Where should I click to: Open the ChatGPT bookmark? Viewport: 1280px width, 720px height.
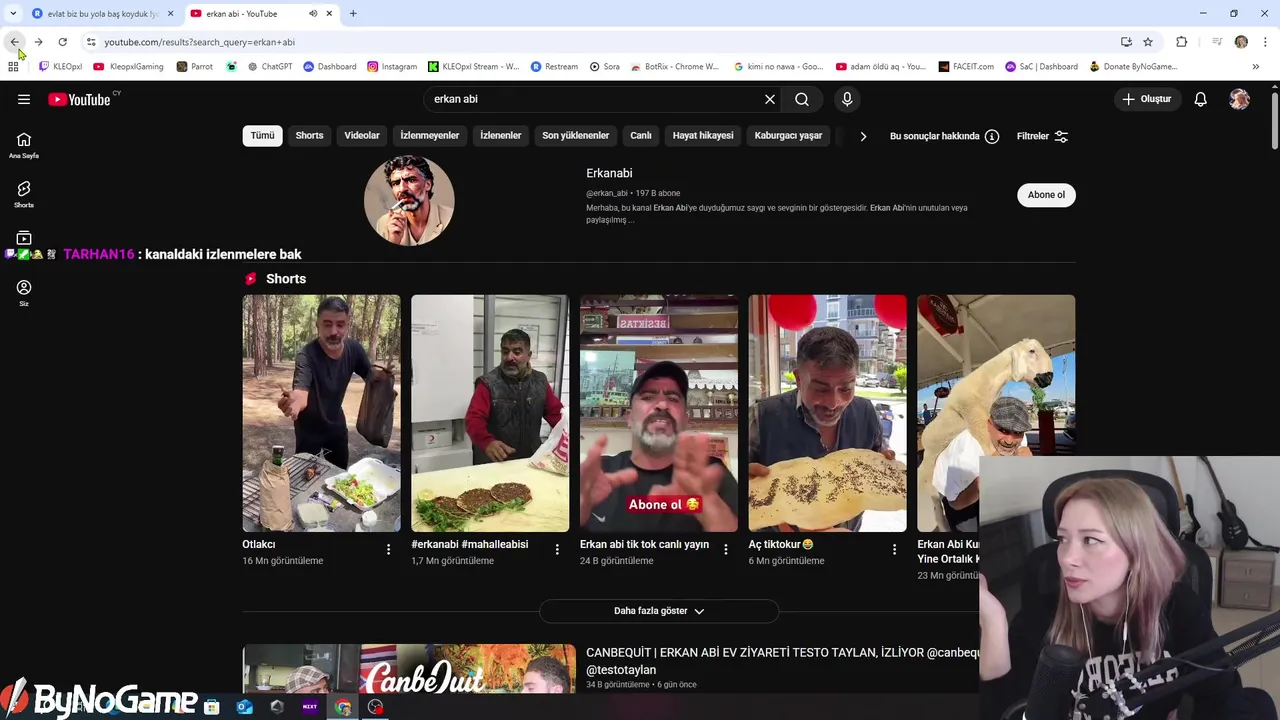coord(270,66)
